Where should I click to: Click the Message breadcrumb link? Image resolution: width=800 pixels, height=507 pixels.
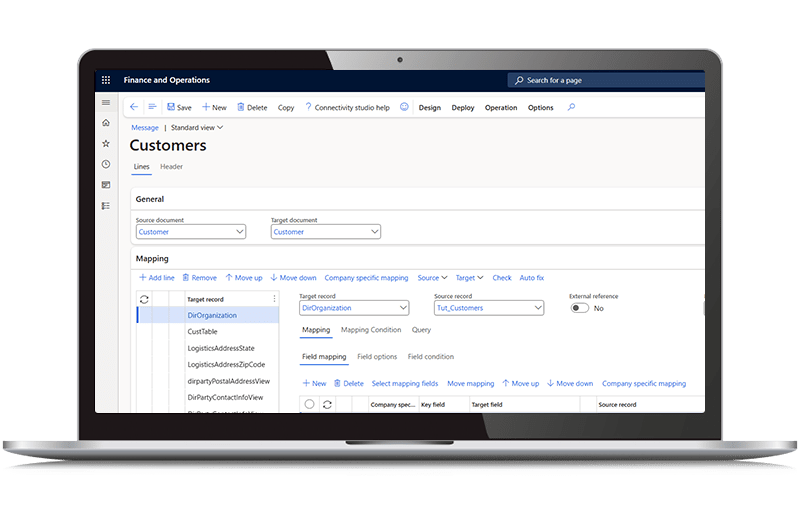[145, 128]
